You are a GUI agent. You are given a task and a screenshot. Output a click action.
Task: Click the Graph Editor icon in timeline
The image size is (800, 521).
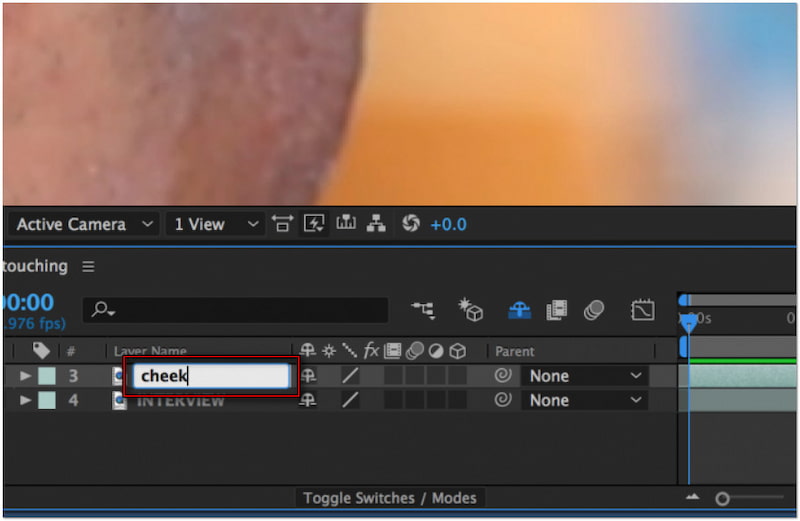pos(643,310)
